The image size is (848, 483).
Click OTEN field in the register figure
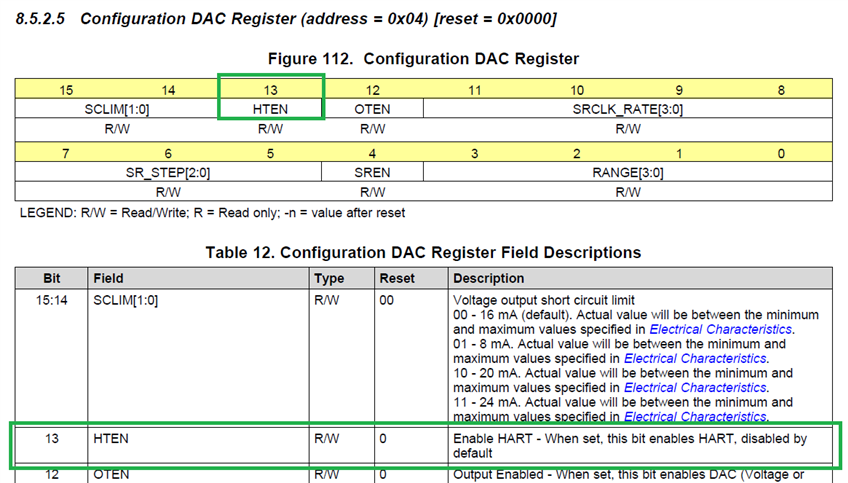373,109
